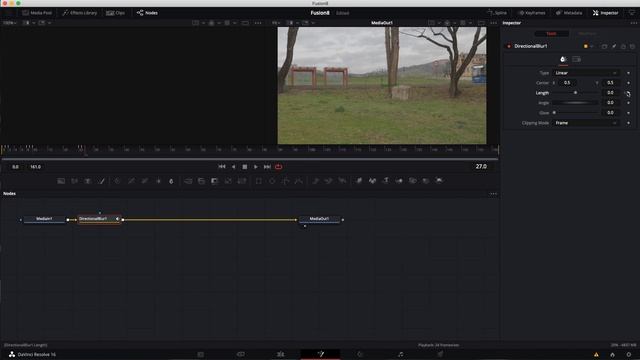640x360 pixels.
Task: Add a Matte Control node from toolbar
Action: pos(215,181)
